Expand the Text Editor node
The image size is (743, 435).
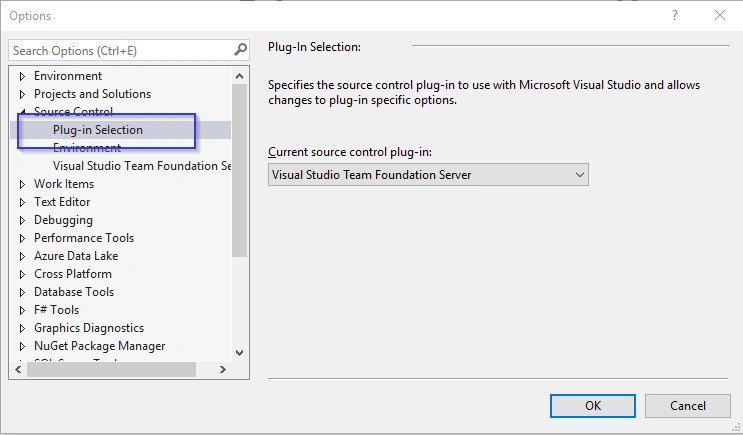22,202
